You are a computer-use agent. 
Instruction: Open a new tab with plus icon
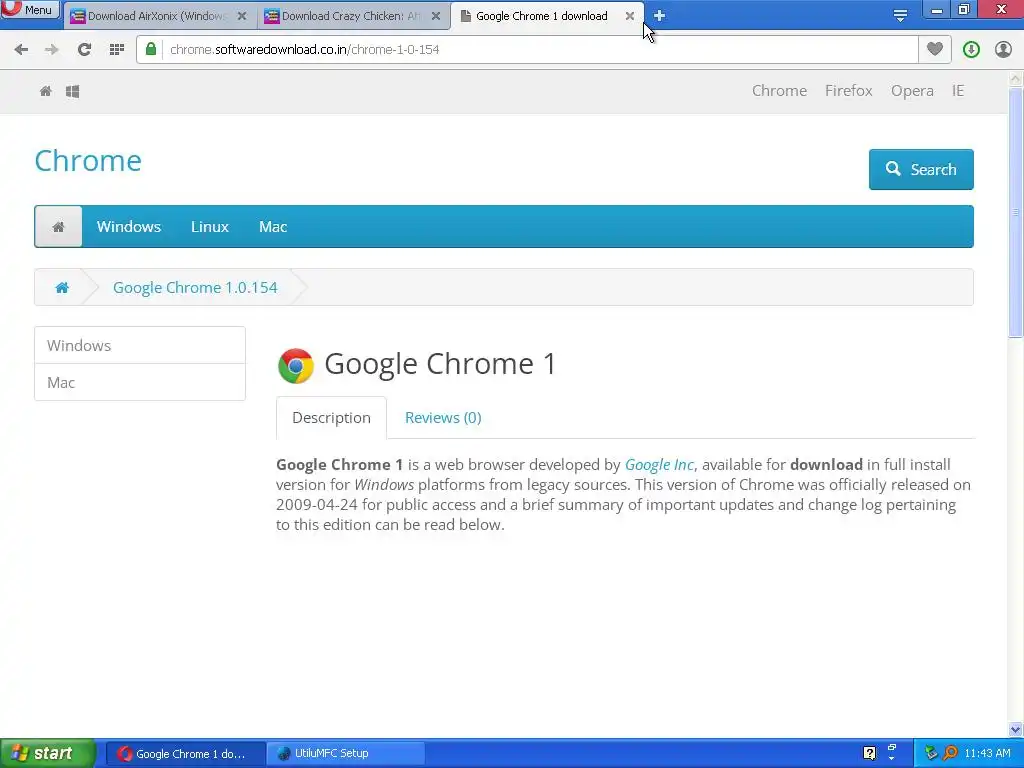tap(660, 16)
